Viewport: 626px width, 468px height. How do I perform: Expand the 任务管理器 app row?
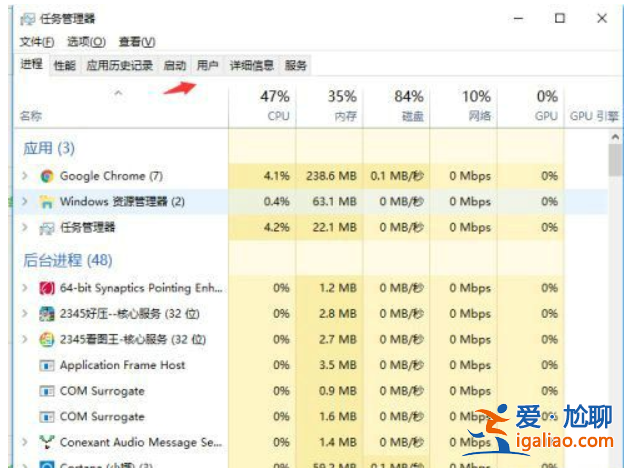pos(25,227)
